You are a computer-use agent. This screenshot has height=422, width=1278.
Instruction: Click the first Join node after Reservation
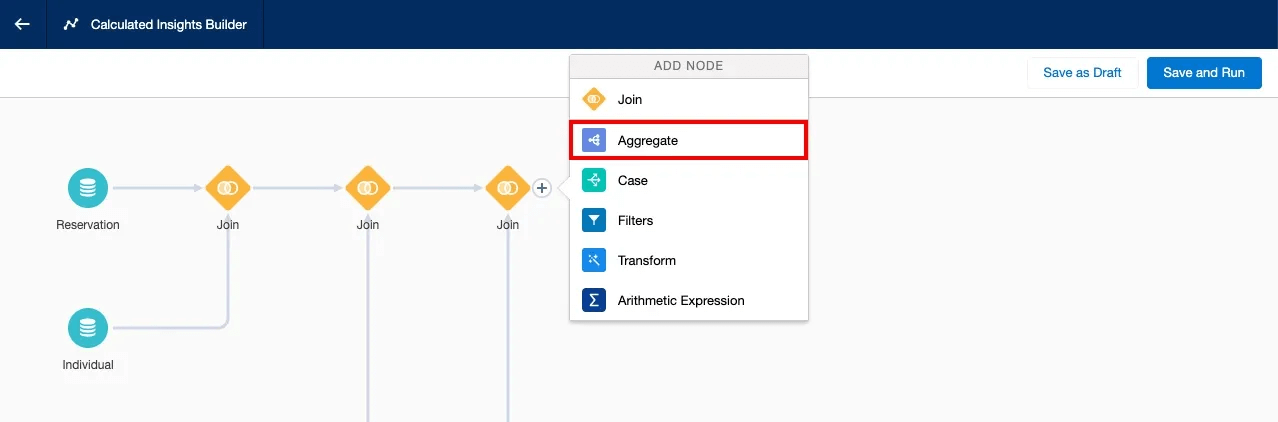(228, 188)
